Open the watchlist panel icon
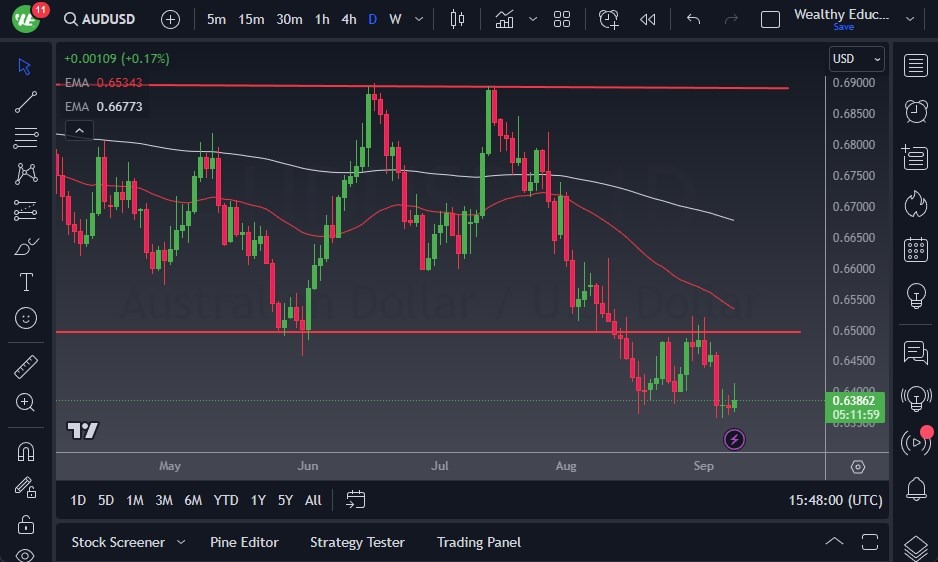 (914, 65)
